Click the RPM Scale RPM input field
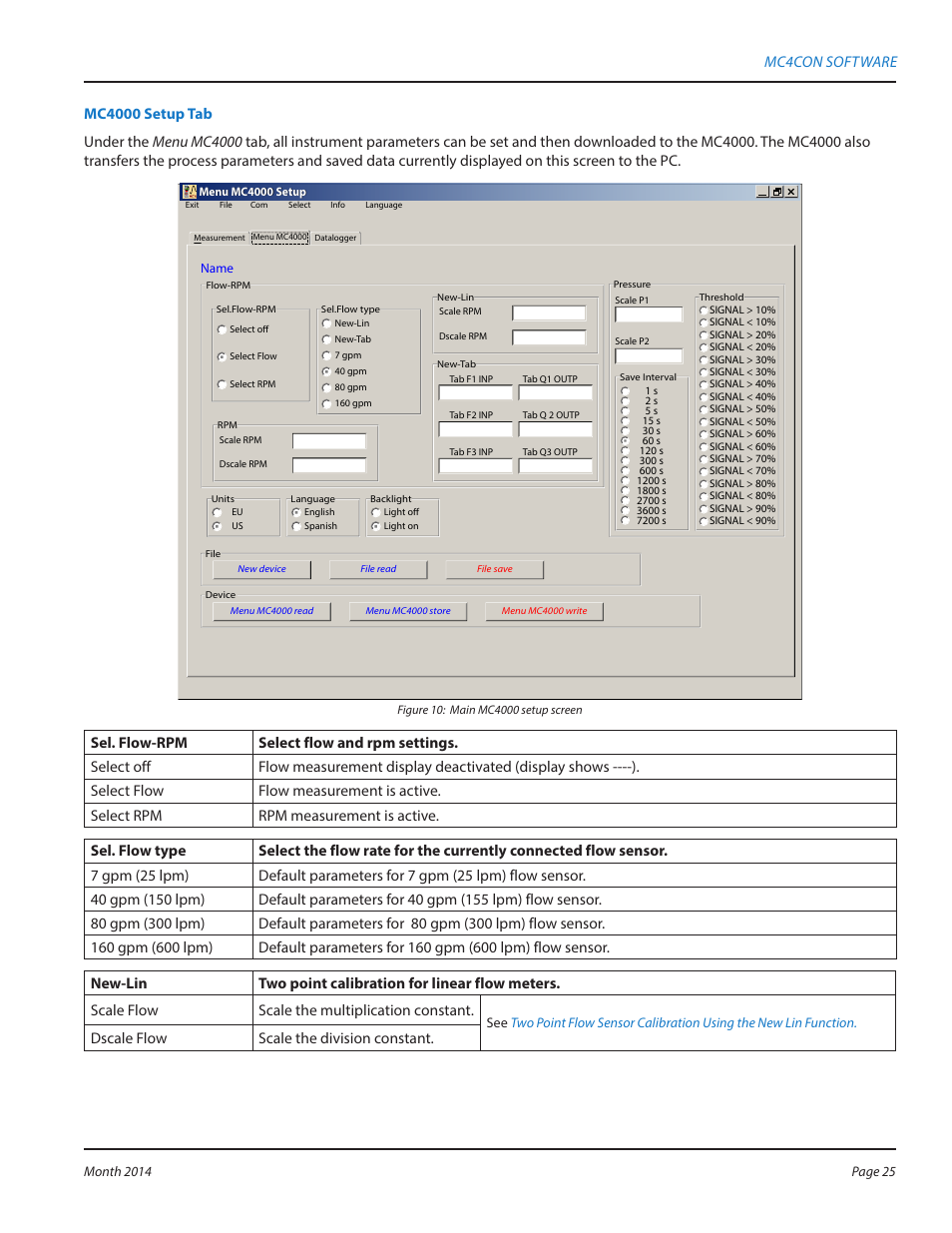The width and height of the screenshot is (952, 1233). pyautogui.click(x=329, y=441)
